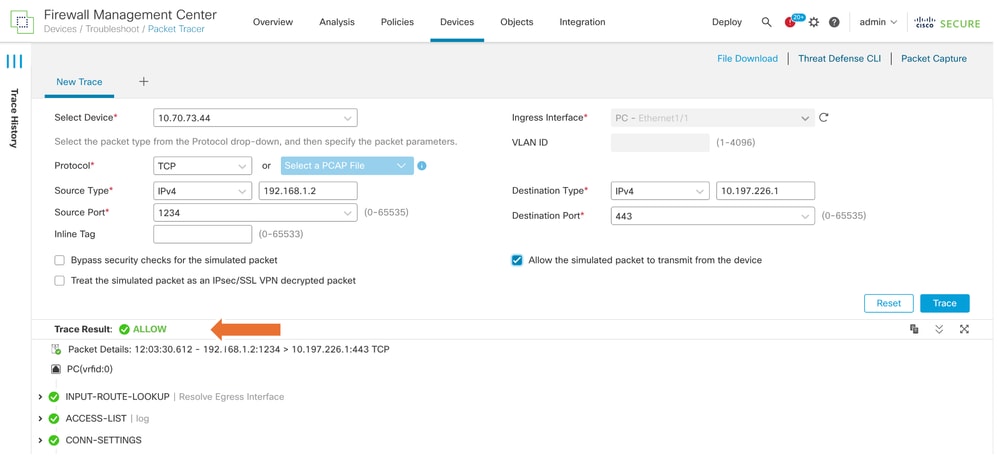Click the Cisco Secure logo
The image size is (998, 475).
click(x=947, y=22)
